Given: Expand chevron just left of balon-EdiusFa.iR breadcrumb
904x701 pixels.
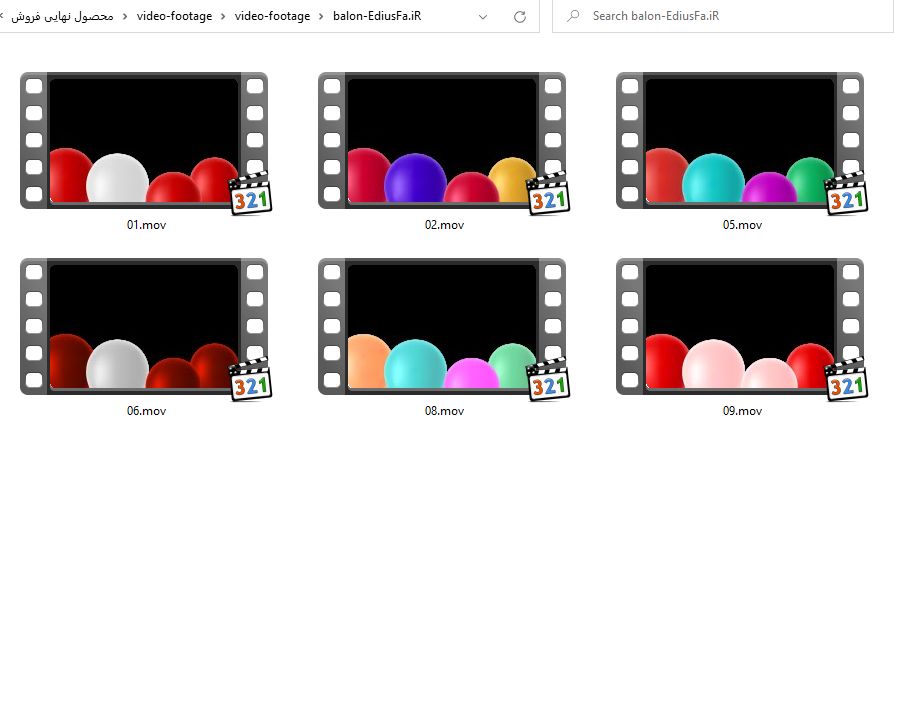Looking at the screenshot, I should (322, 17).
